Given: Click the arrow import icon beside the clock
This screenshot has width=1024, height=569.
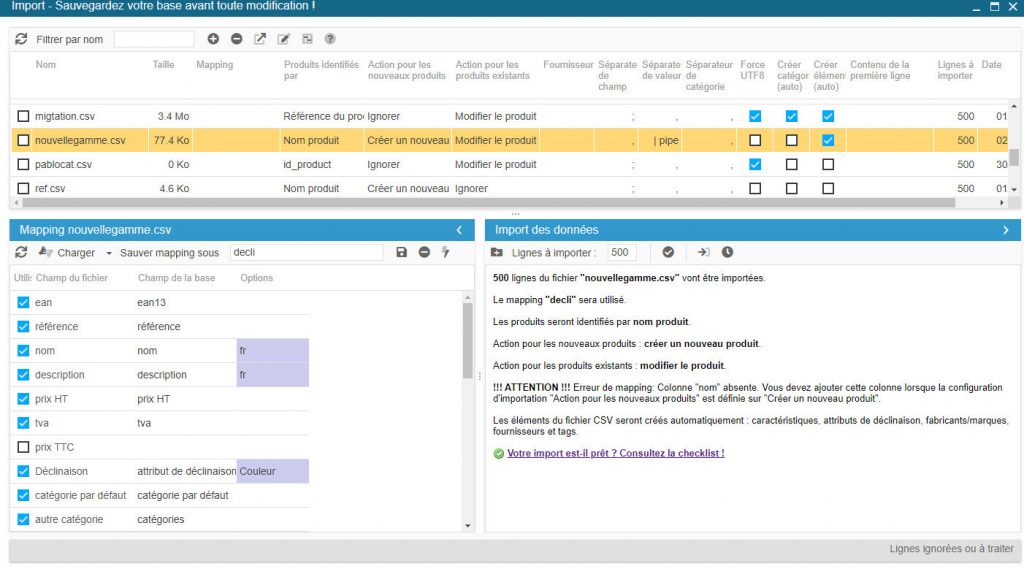Looking at the screenshot, I should [x=703, y=253].
